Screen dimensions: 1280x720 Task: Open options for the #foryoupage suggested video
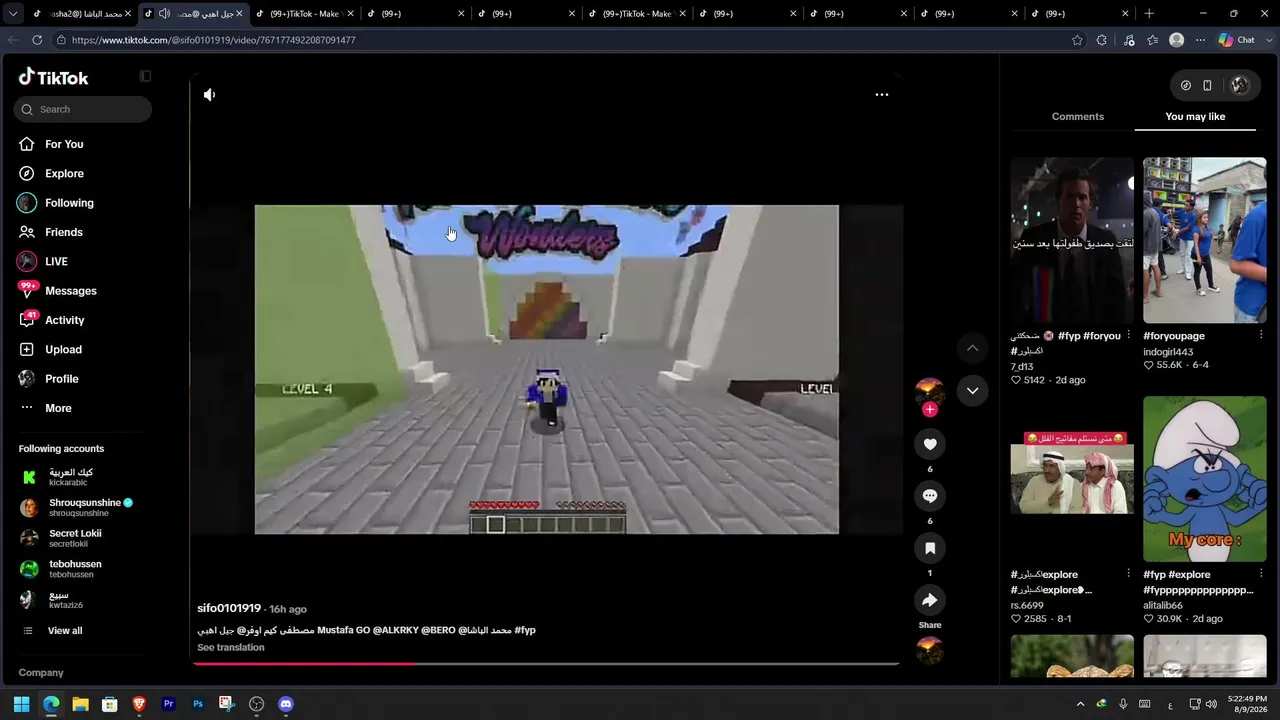[x=1261, y=335]
